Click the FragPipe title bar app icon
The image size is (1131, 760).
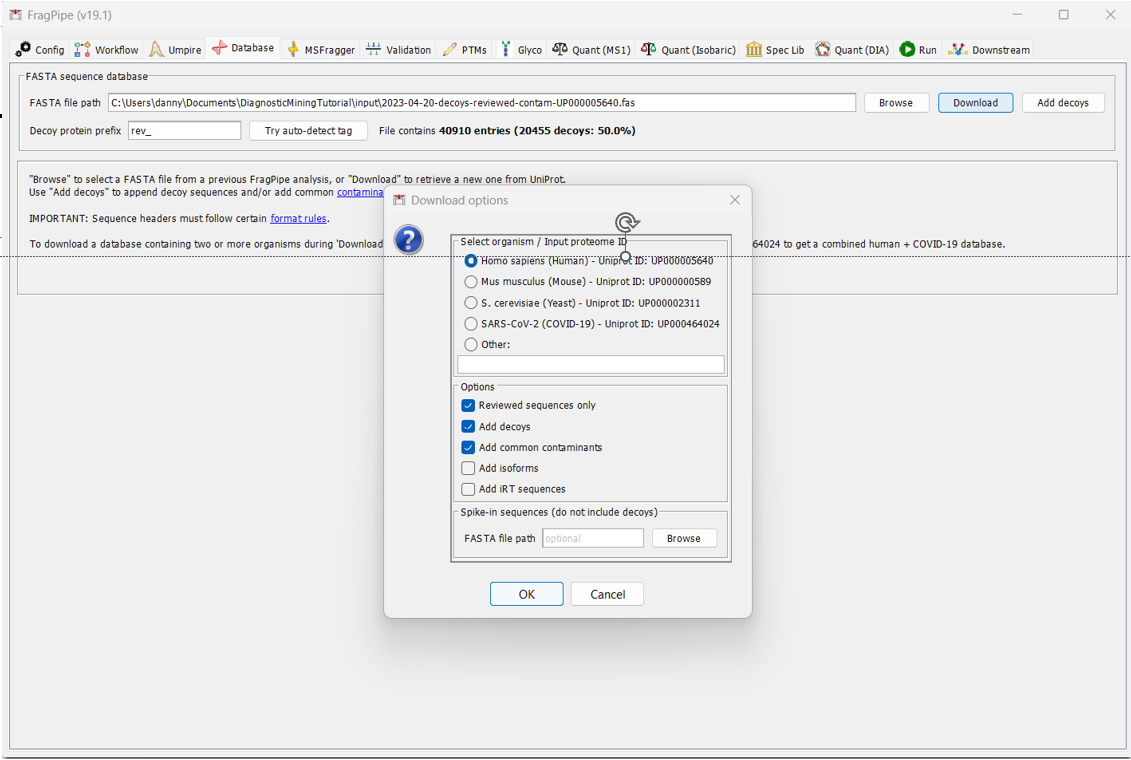[x=15, y=15]
